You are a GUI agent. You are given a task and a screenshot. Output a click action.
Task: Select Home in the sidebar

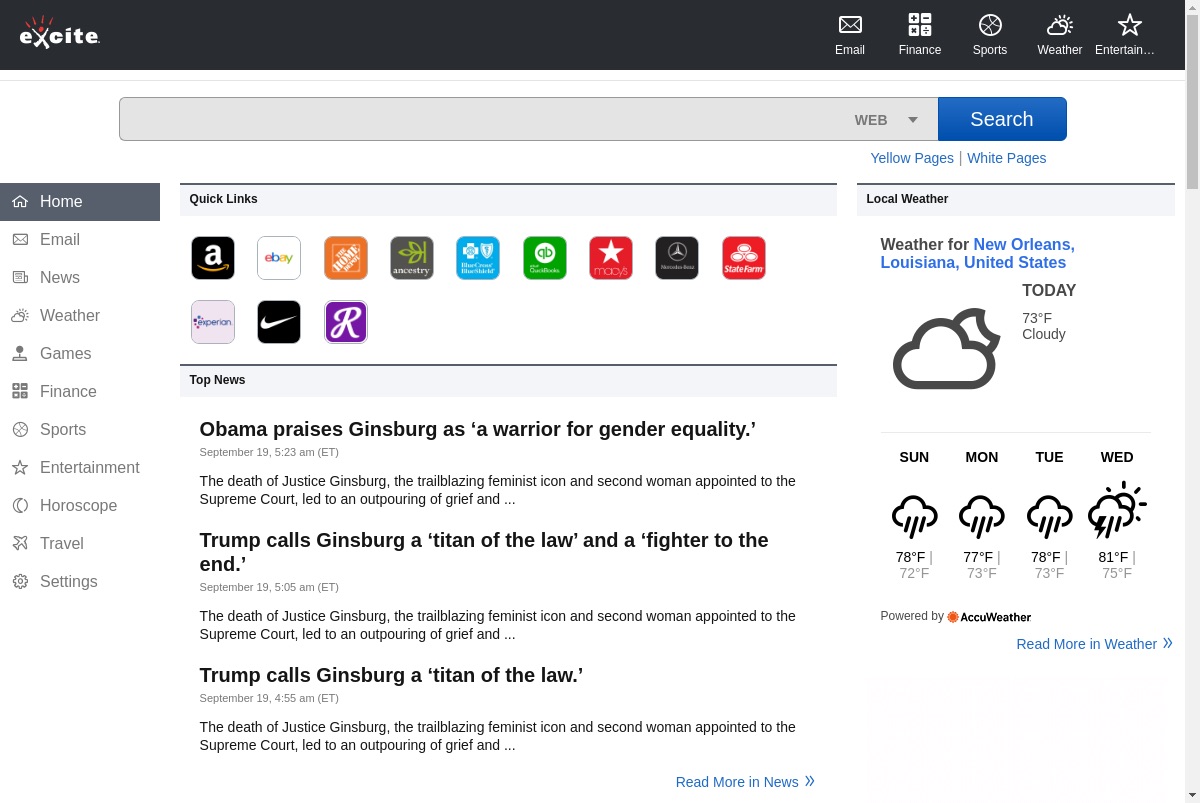80,201
